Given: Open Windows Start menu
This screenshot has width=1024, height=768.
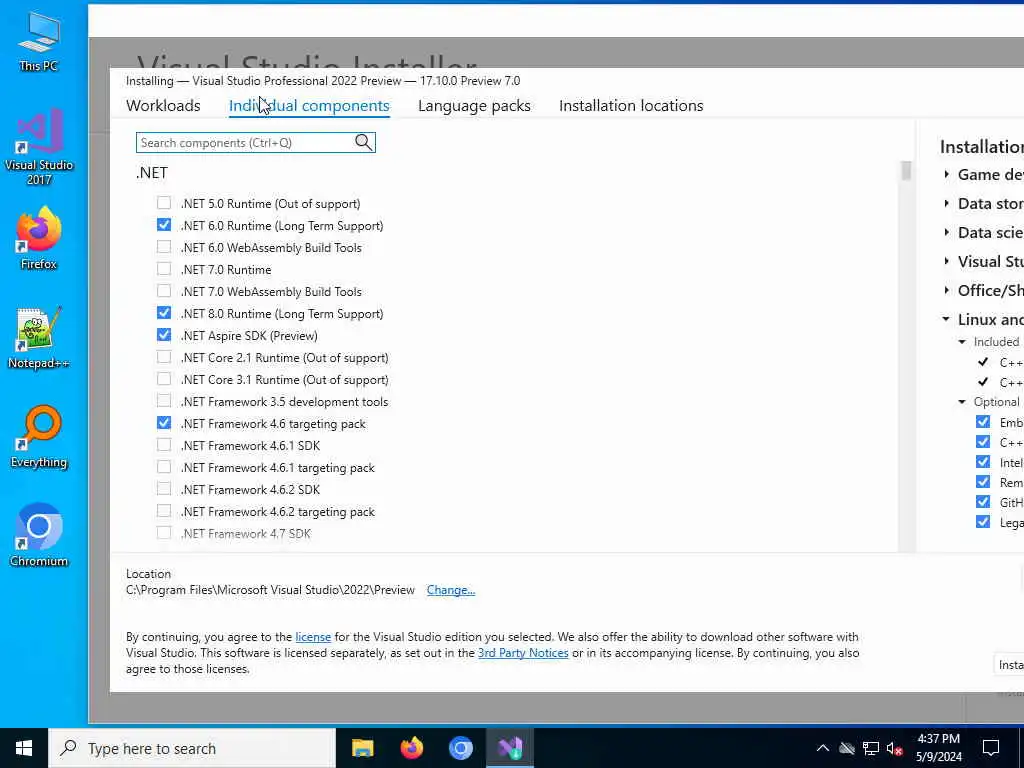Looking at the screenshot, I should tap(24, 748).
